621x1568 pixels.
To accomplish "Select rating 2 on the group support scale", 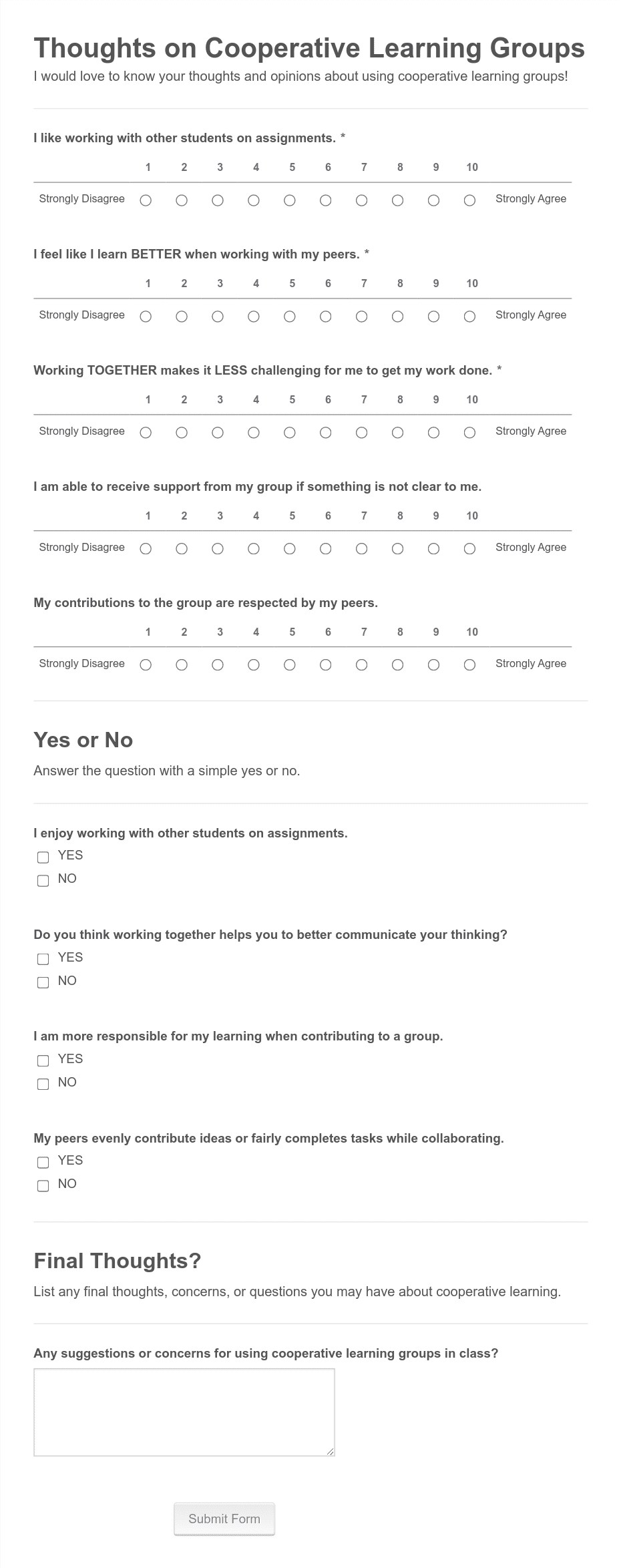I will (181, 548).
